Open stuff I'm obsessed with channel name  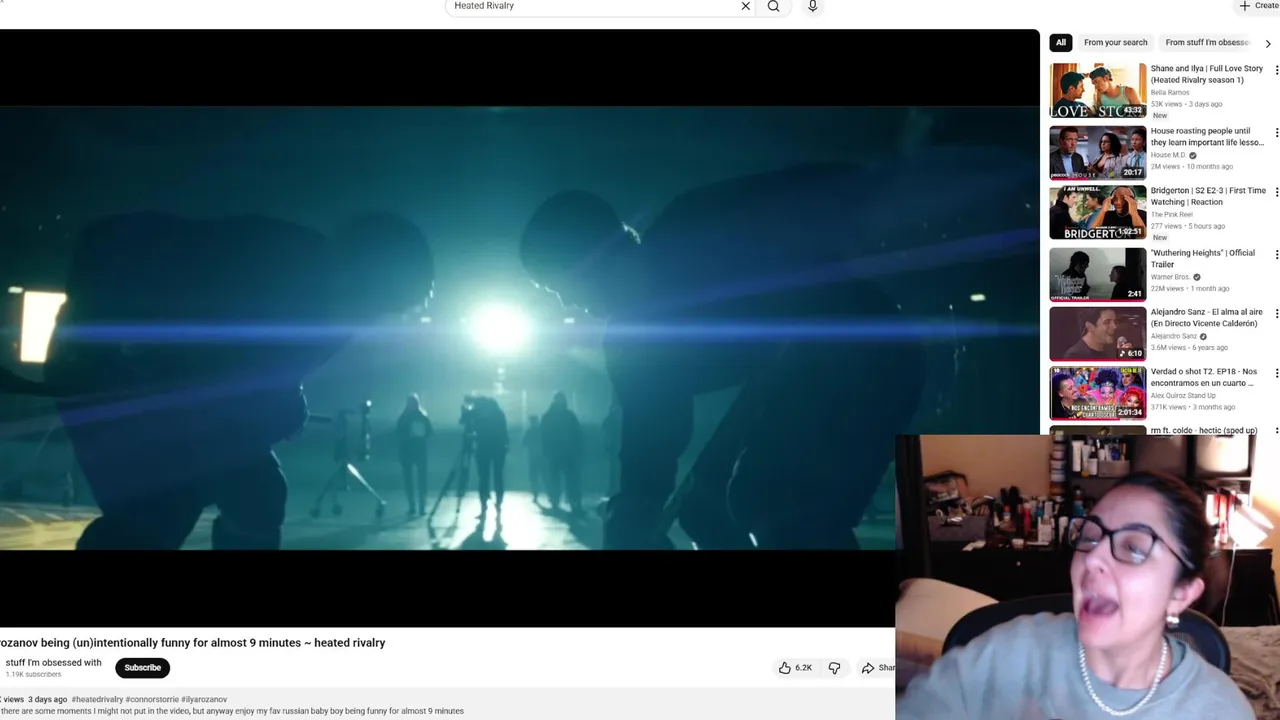(x=53, y=662)
